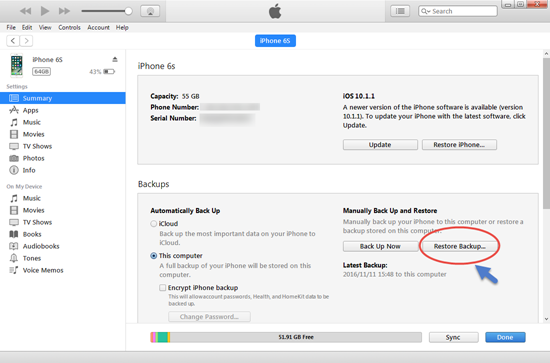550x363 pixels.
Task: Open the Controls menu
Action: point(69,27)
